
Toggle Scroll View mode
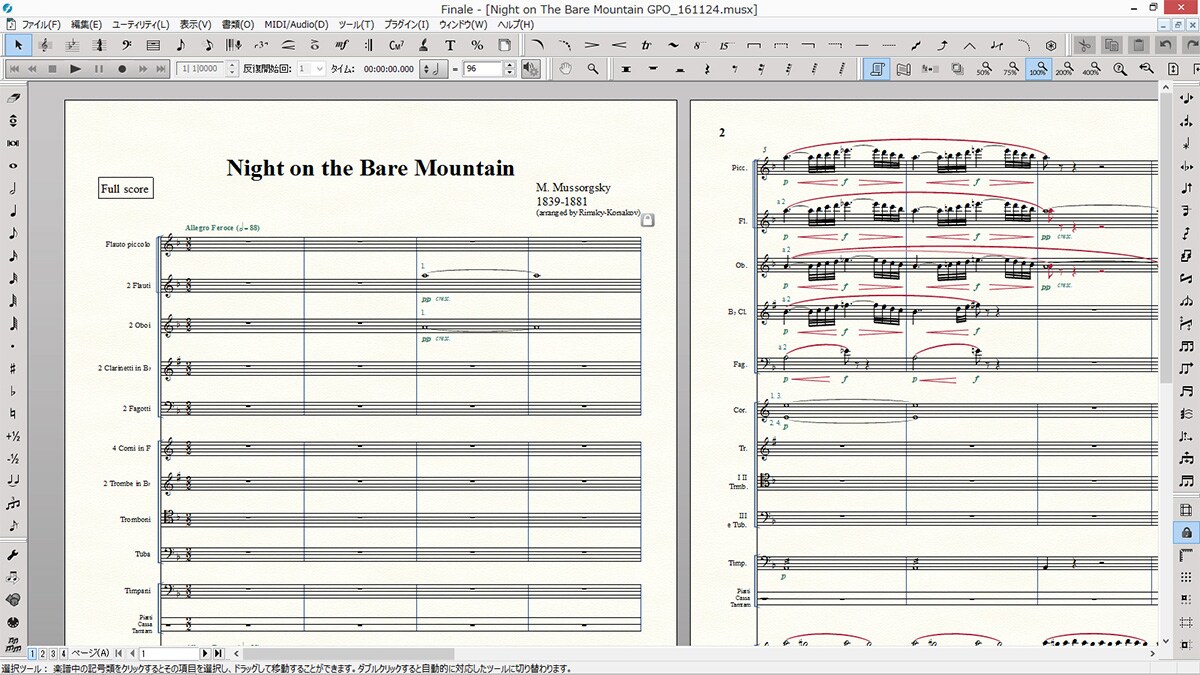[x=903, y=69]
